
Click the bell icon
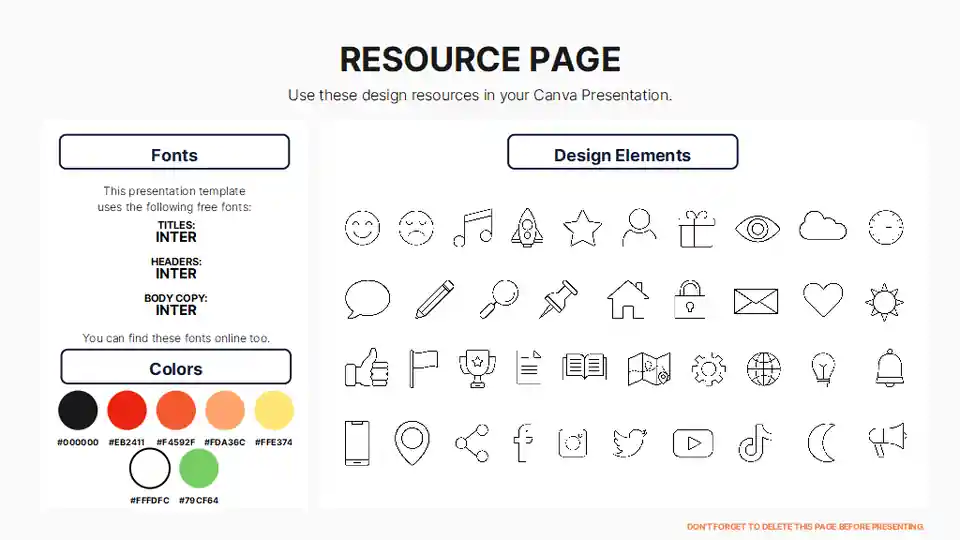(889, 368)
